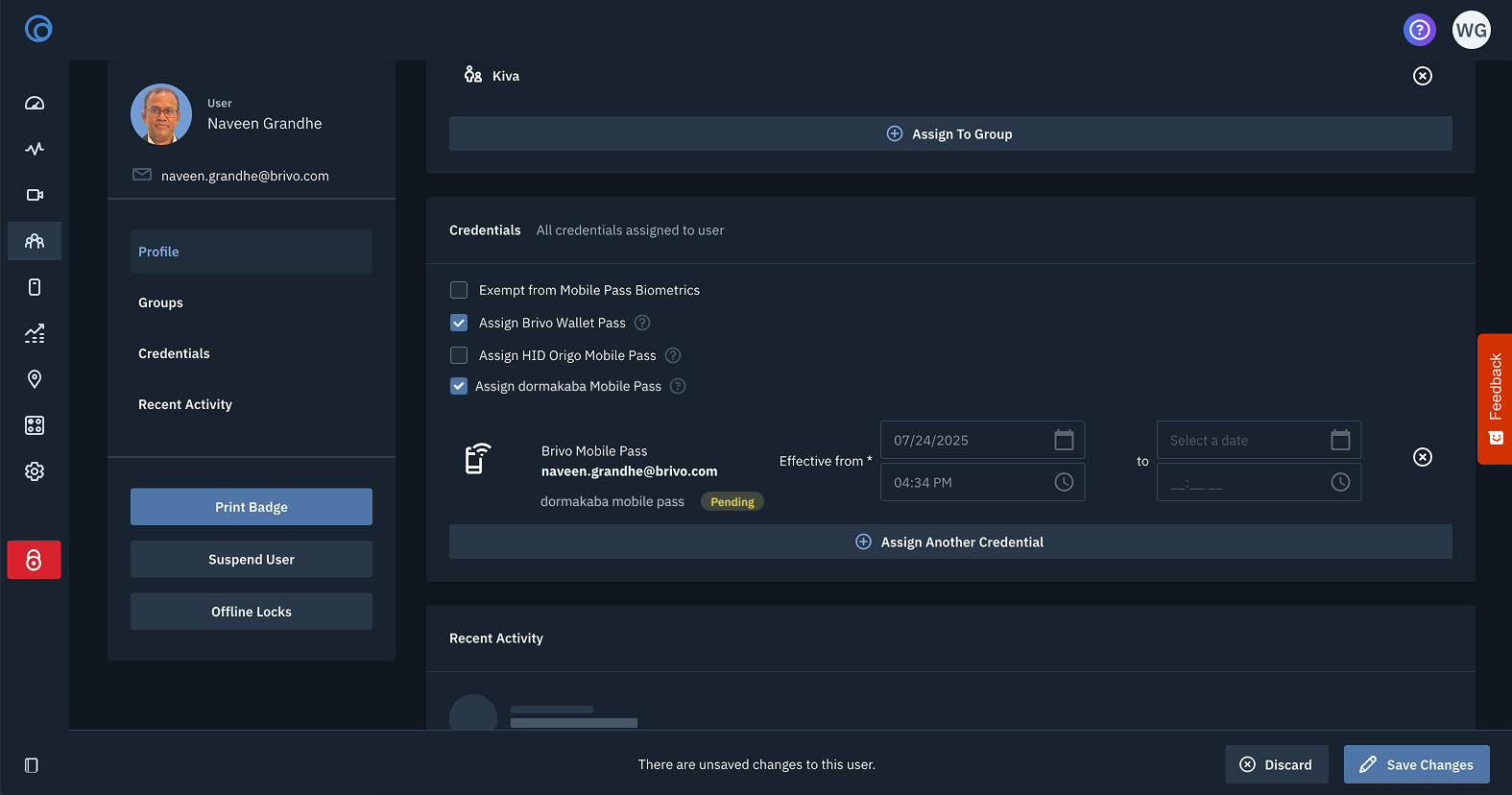Open the dashboard gauge icon in sidebar

35,103
